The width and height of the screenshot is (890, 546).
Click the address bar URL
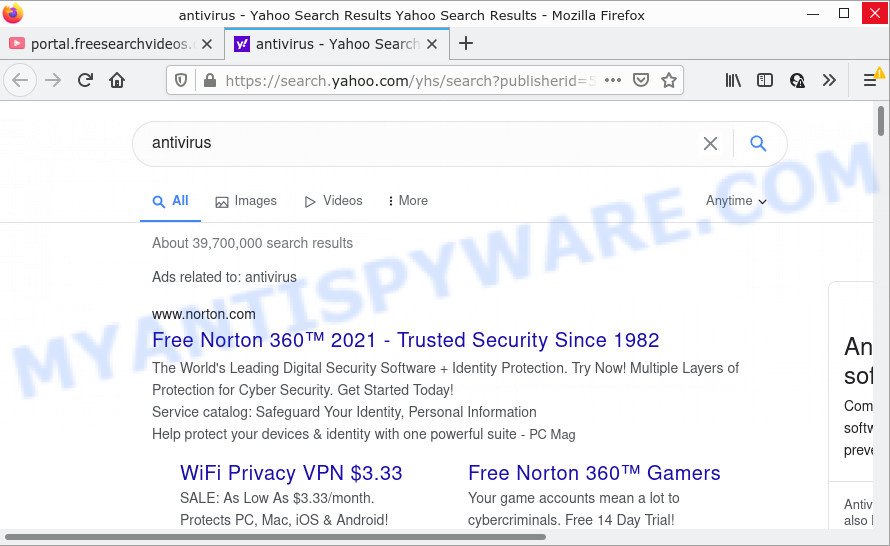point(410,81)
